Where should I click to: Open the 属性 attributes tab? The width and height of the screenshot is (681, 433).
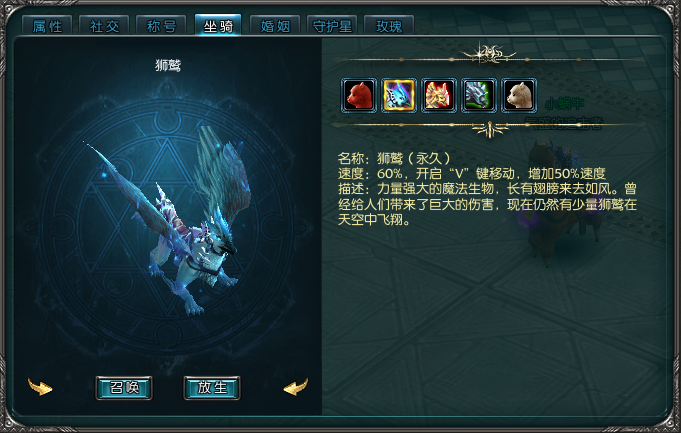pyautogui.click(x=47, y=26)
